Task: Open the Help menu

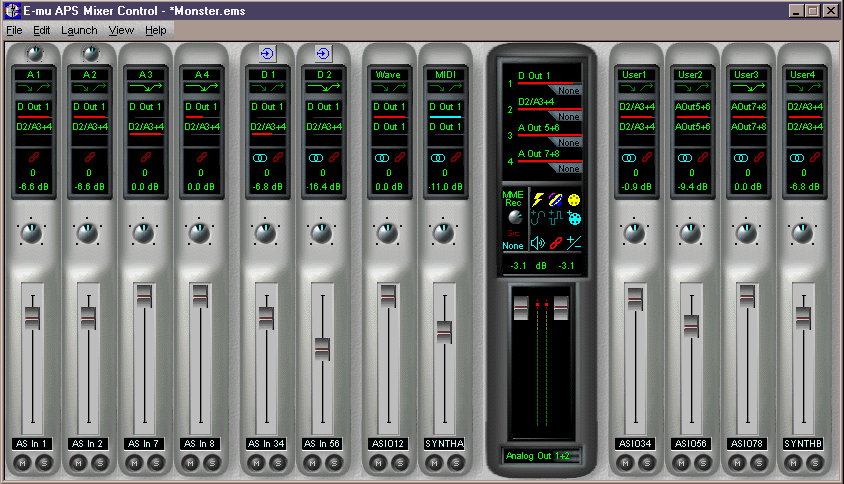Action: 156,30
